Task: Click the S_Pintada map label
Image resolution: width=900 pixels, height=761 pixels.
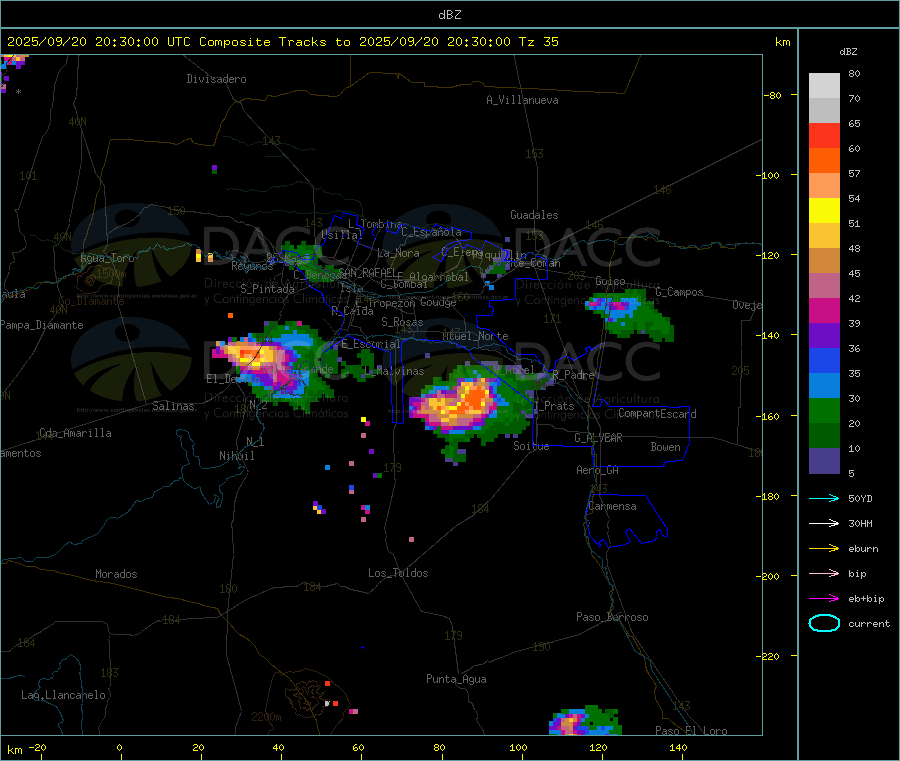Action: pyautogui.click(x=267, y=289)
